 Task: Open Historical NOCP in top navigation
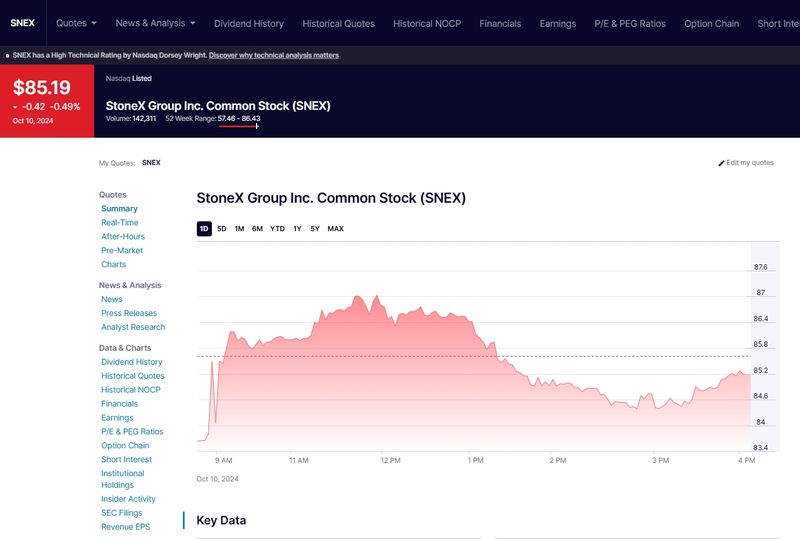point(427,23)
